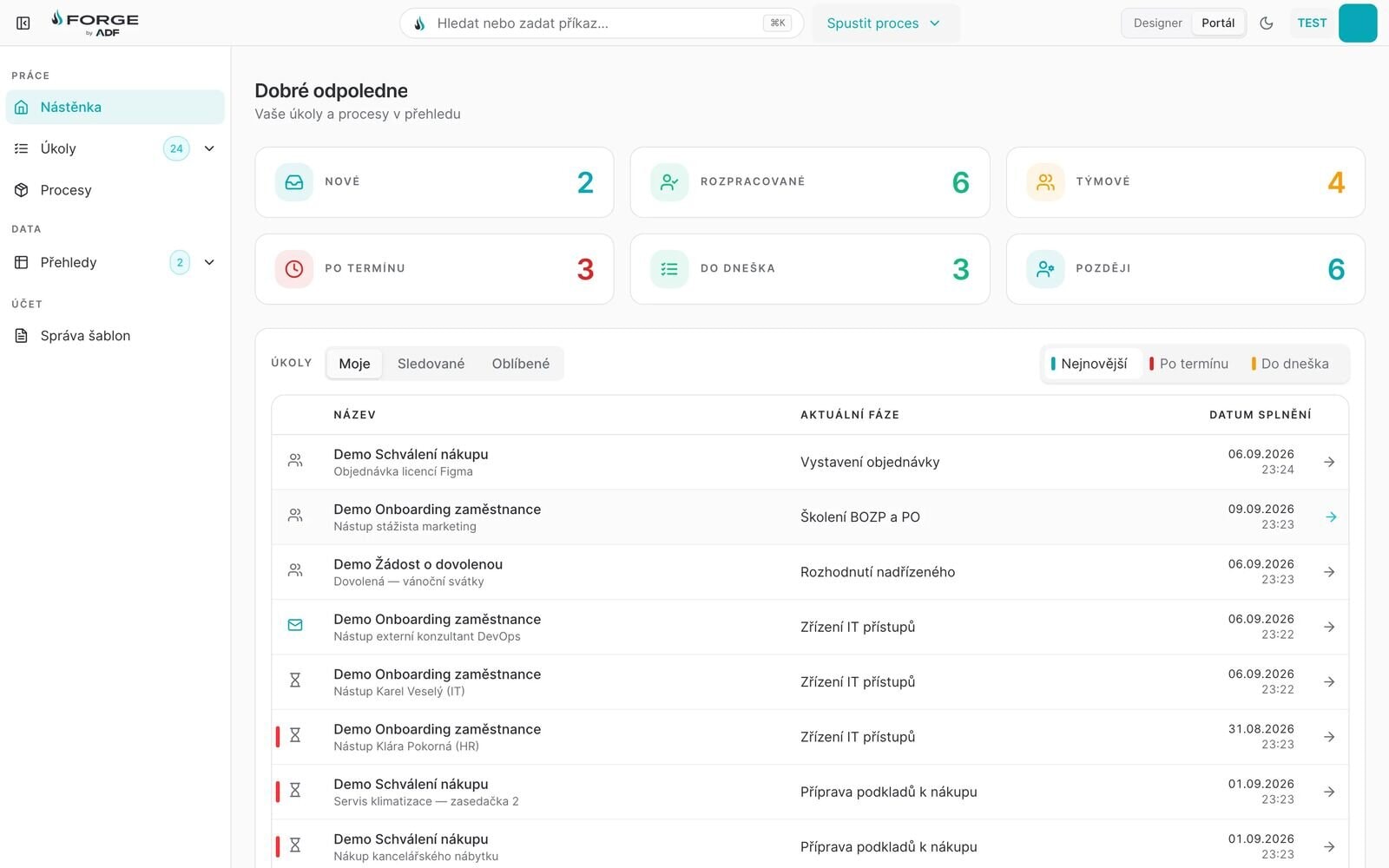Click hourglass icon on Servis klimatizace row

[x=295, y=790]
